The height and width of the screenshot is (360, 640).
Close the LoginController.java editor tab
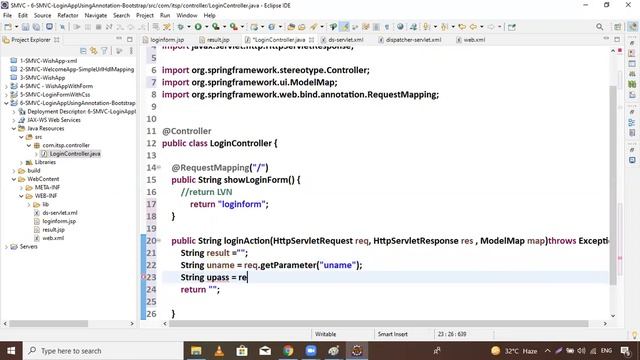tap(311, 40)
